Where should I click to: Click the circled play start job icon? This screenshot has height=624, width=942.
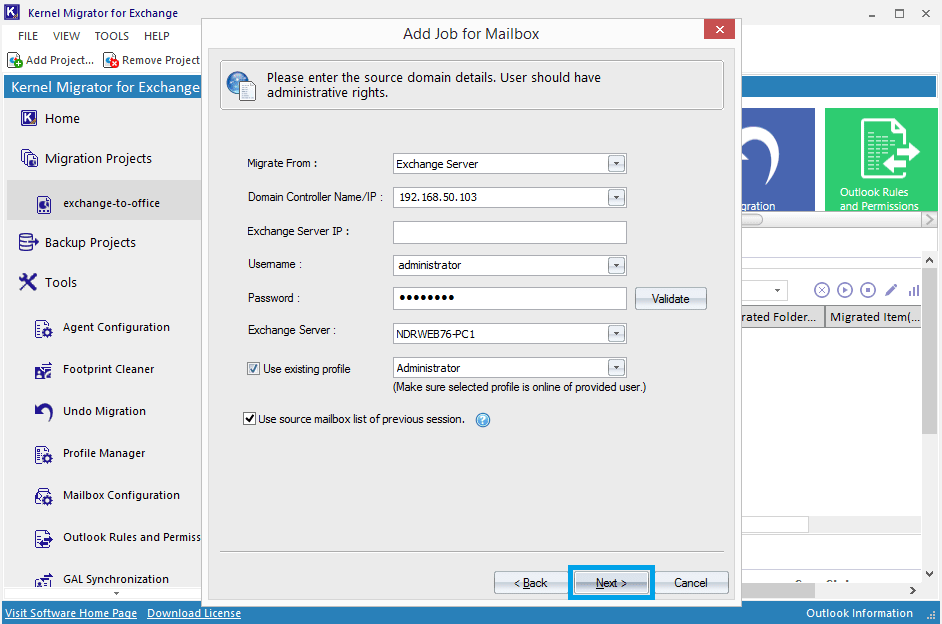(x=845, y=290)
